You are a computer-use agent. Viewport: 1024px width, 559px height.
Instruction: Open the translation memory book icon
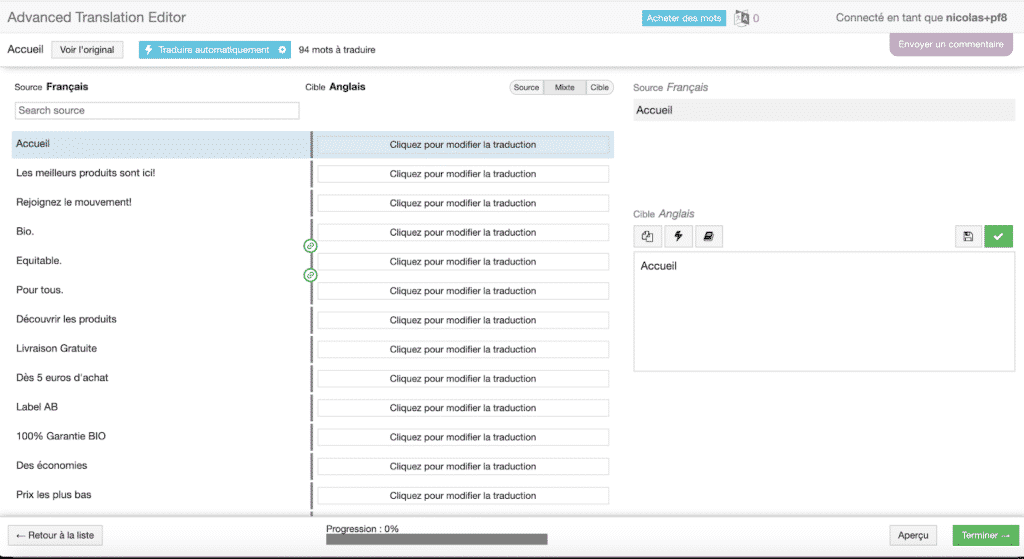(707, 237)
